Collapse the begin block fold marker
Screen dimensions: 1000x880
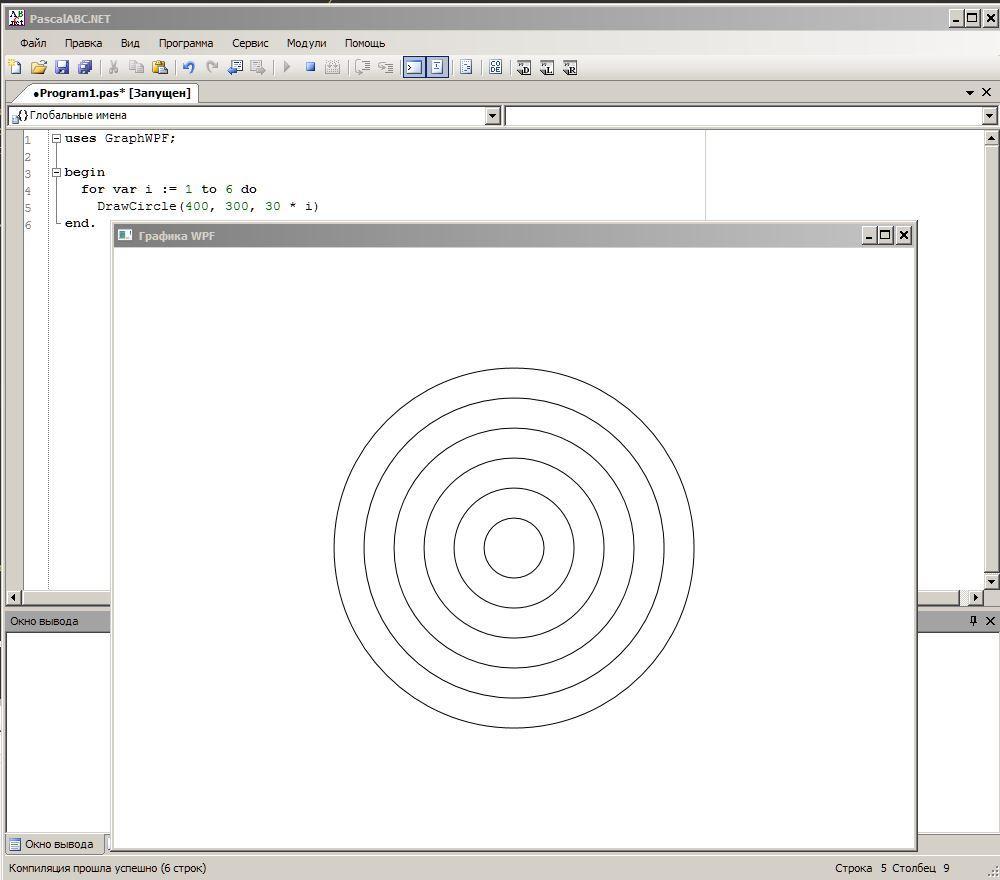tap(56, 172)
